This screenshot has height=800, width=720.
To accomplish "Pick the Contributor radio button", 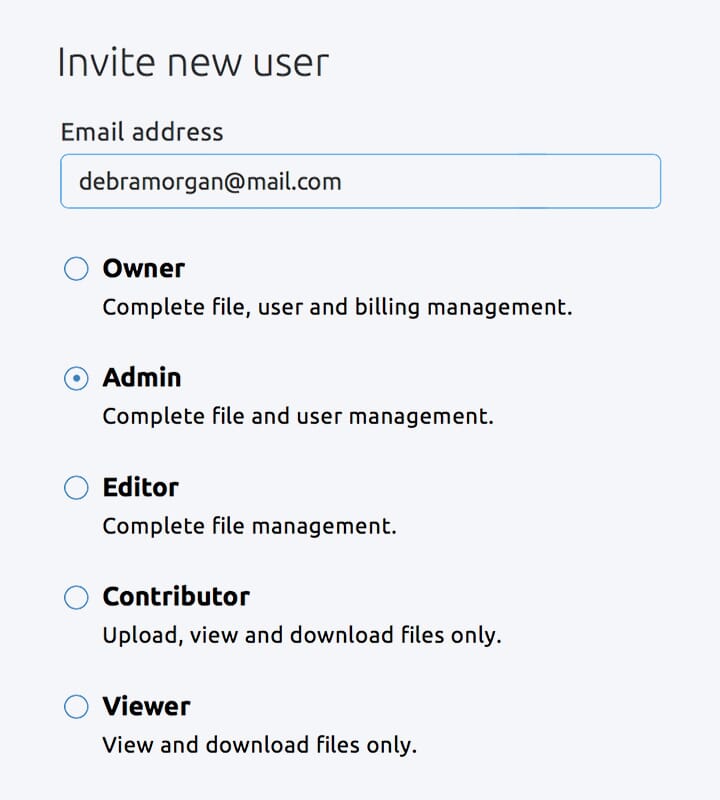I will pos(76,598).
